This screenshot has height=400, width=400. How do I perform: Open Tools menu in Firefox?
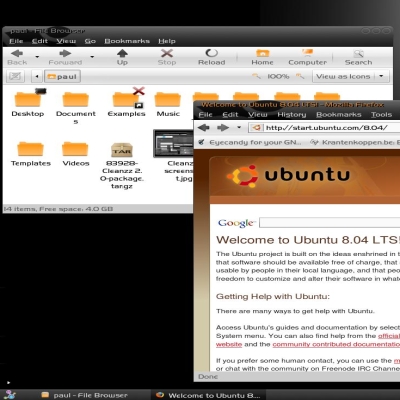tap(381, 115)
